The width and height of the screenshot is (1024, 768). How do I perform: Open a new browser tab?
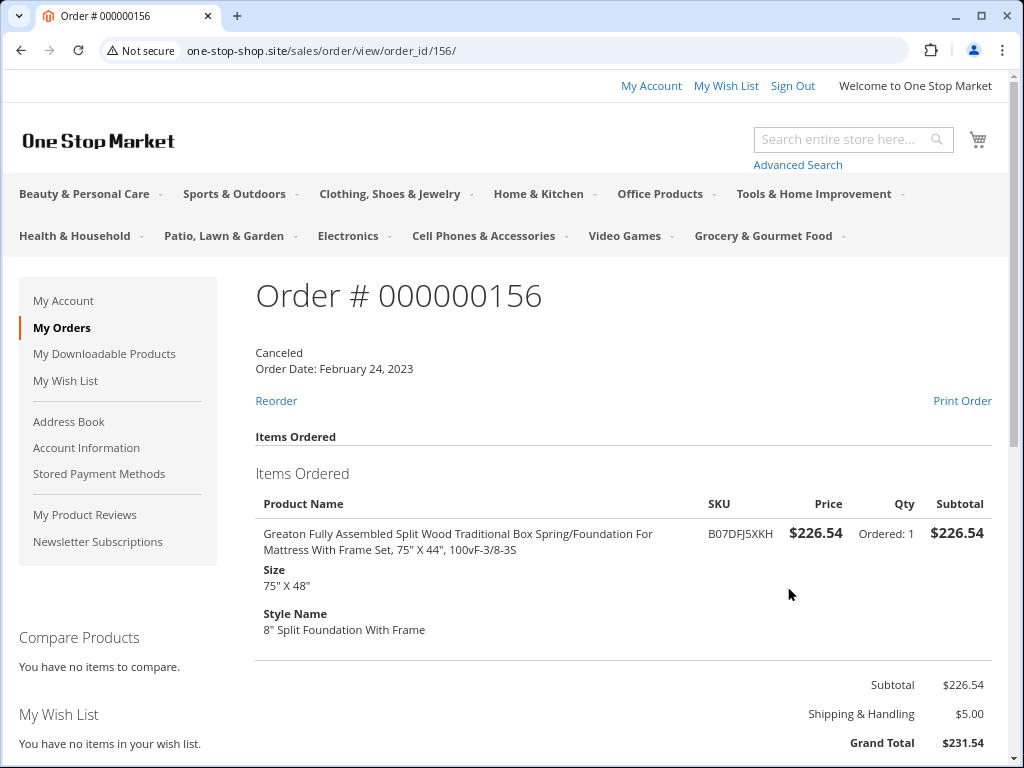(237, 16)
